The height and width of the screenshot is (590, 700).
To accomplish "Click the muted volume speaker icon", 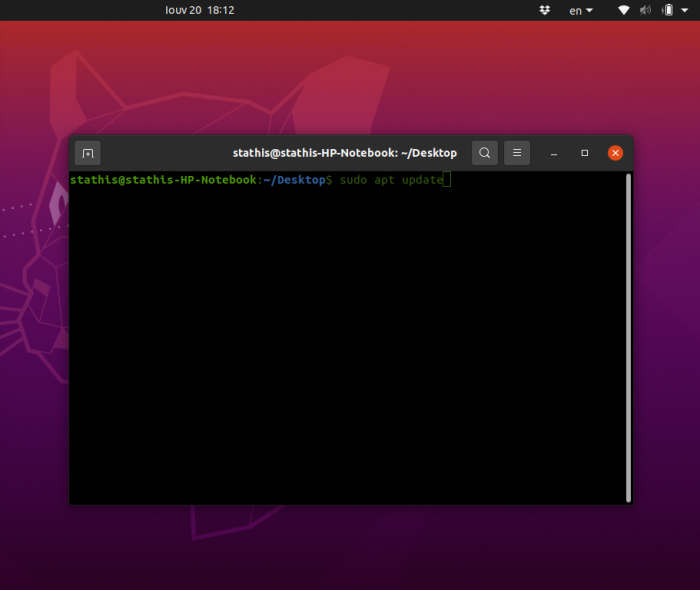I will coord(645,10).
